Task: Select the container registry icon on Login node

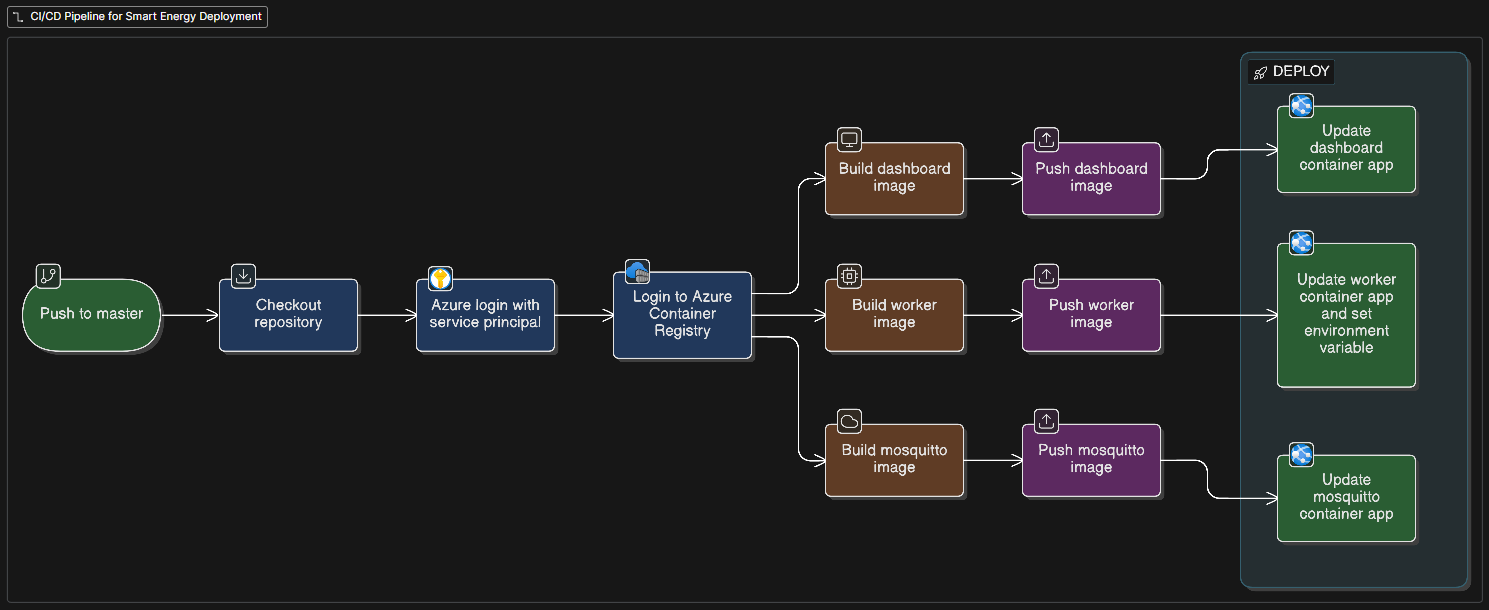Action: (637, 271)
